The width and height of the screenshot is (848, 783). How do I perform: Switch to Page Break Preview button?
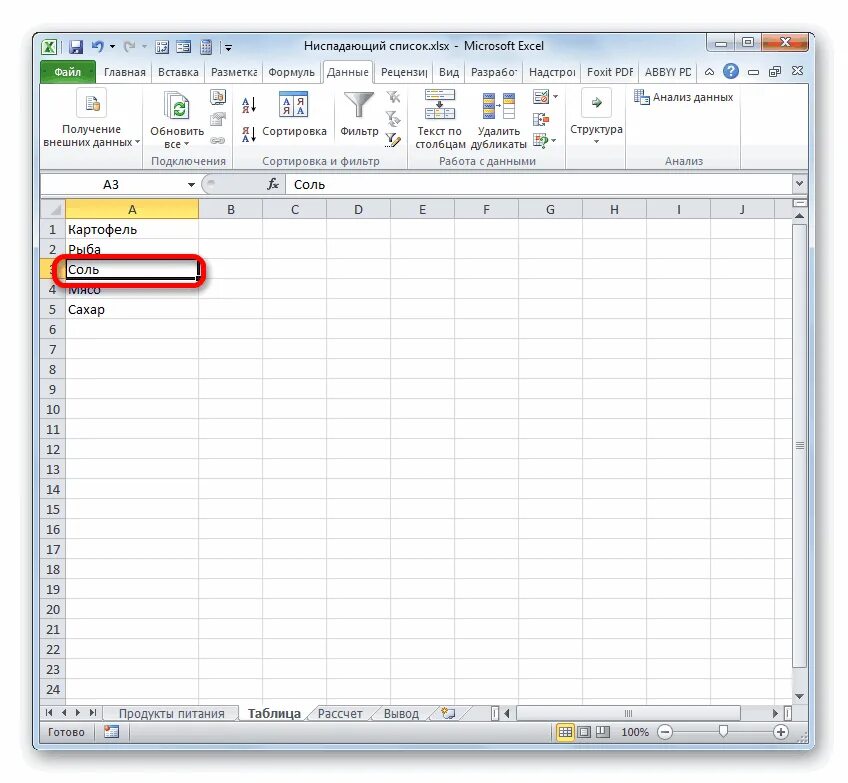[x=602, y=732]
